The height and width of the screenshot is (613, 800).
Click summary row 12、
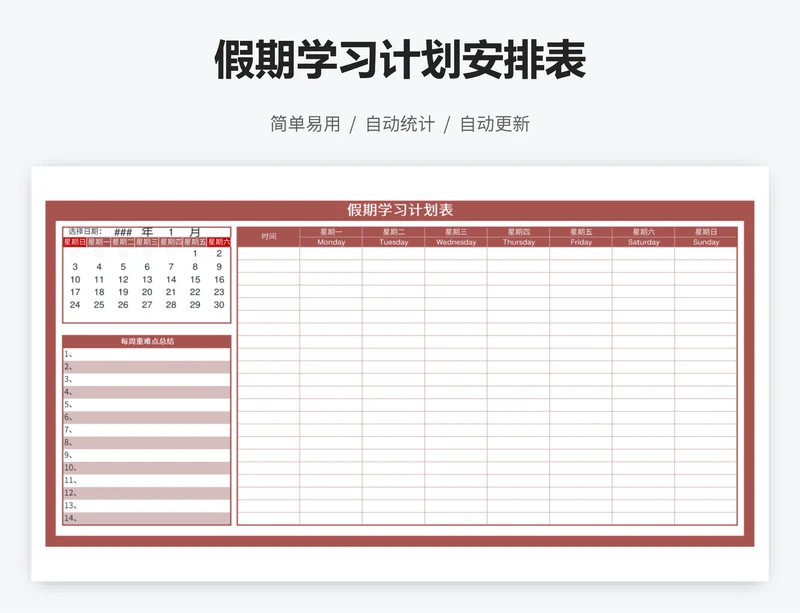[x=147, y=493]
